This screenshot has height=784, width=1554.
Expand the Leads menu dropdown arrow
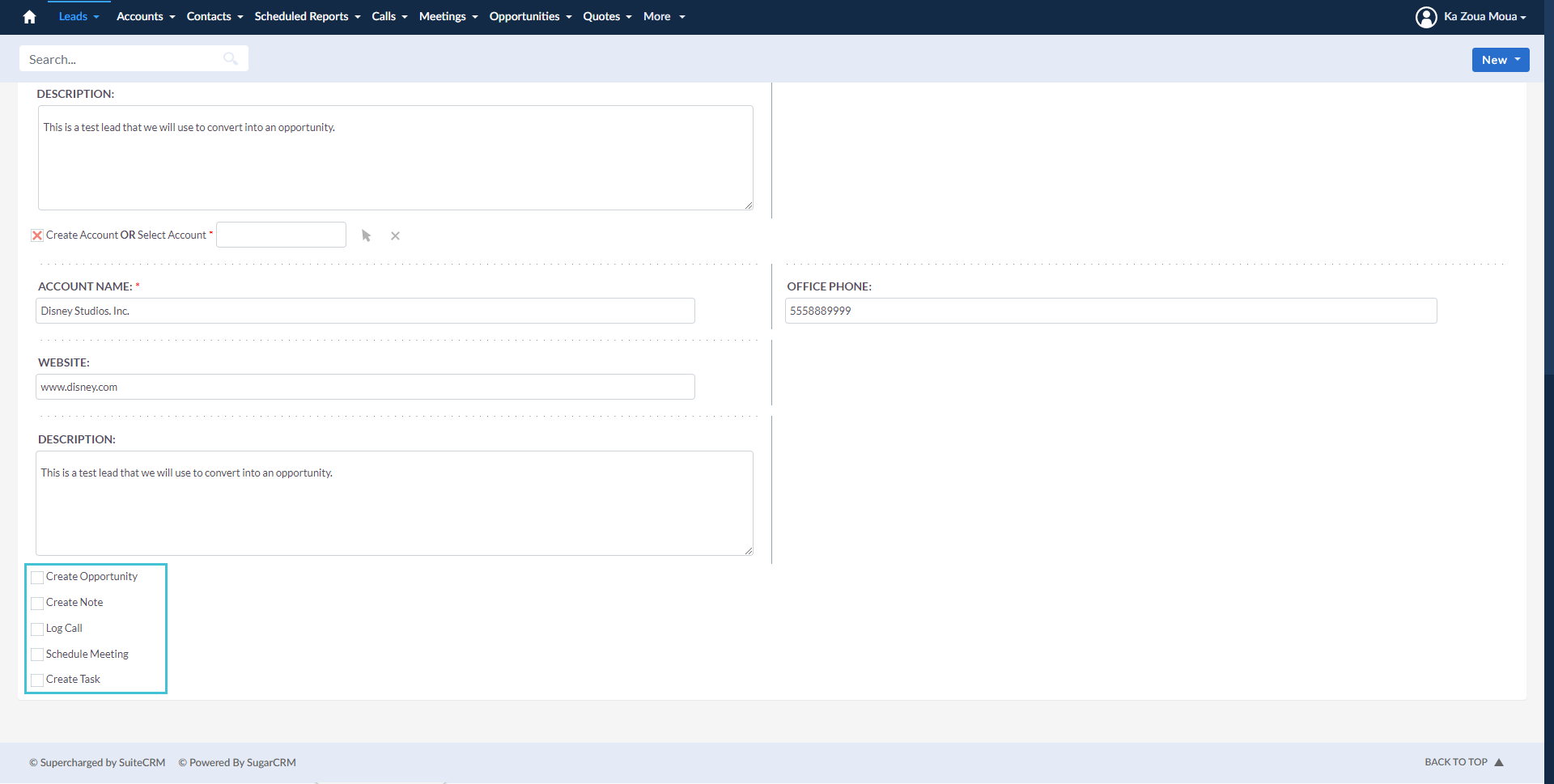tap(96, 17)
